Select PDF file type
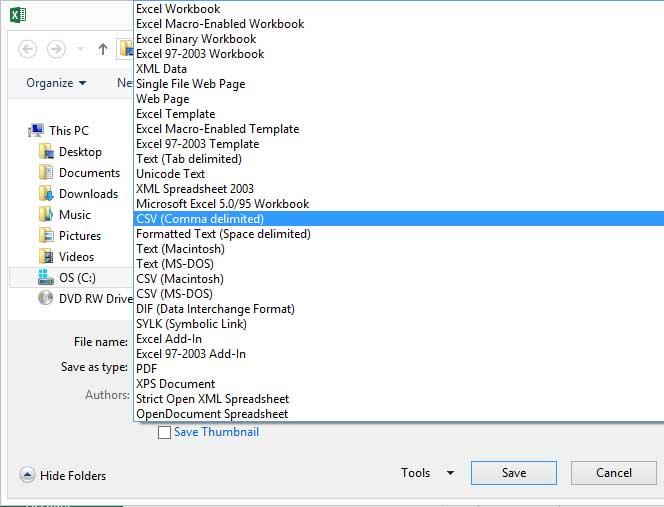664x507 pixels. point(398,369)
